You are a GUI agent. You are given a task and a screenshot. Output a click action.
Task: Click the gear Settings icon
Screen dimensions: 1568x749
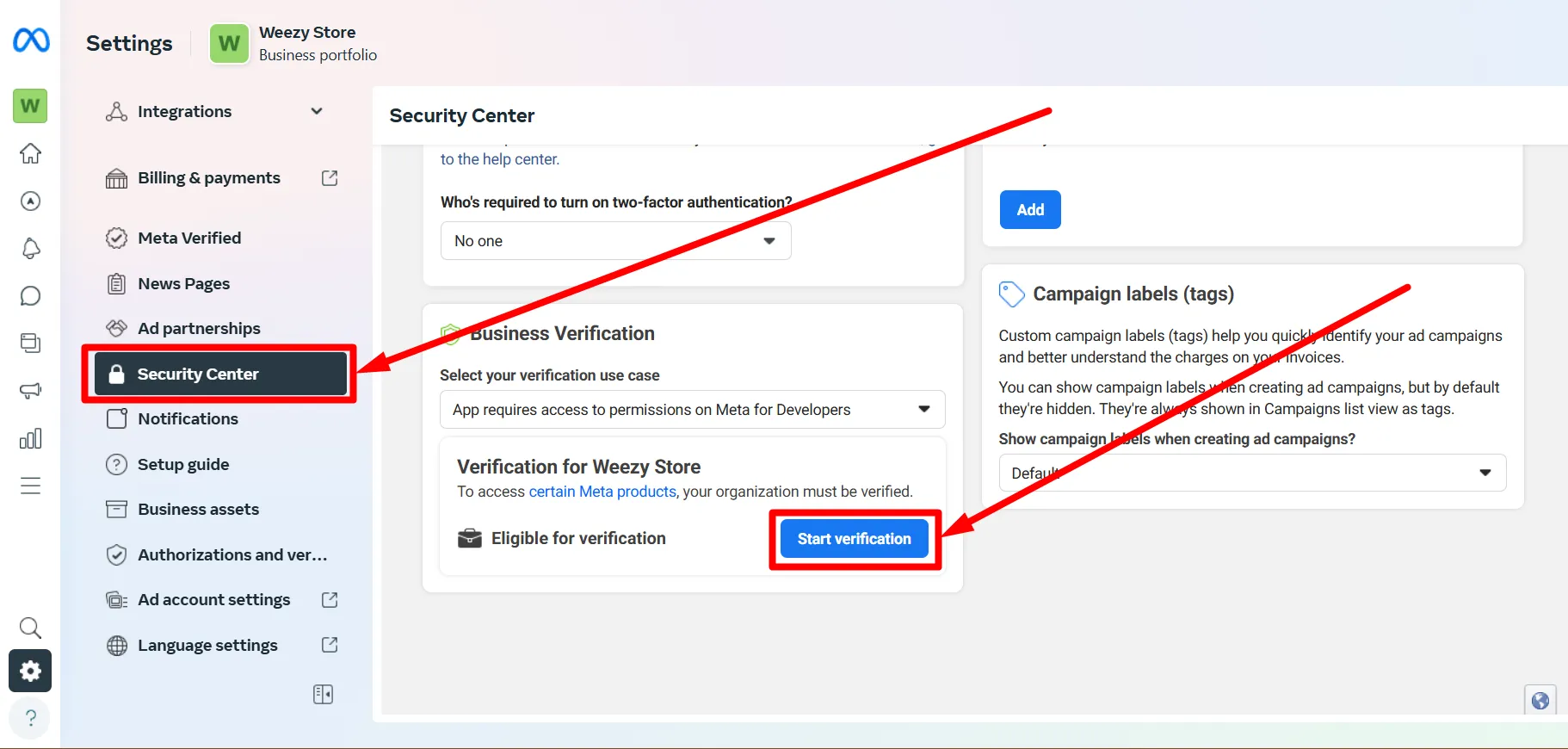[30, 671]
